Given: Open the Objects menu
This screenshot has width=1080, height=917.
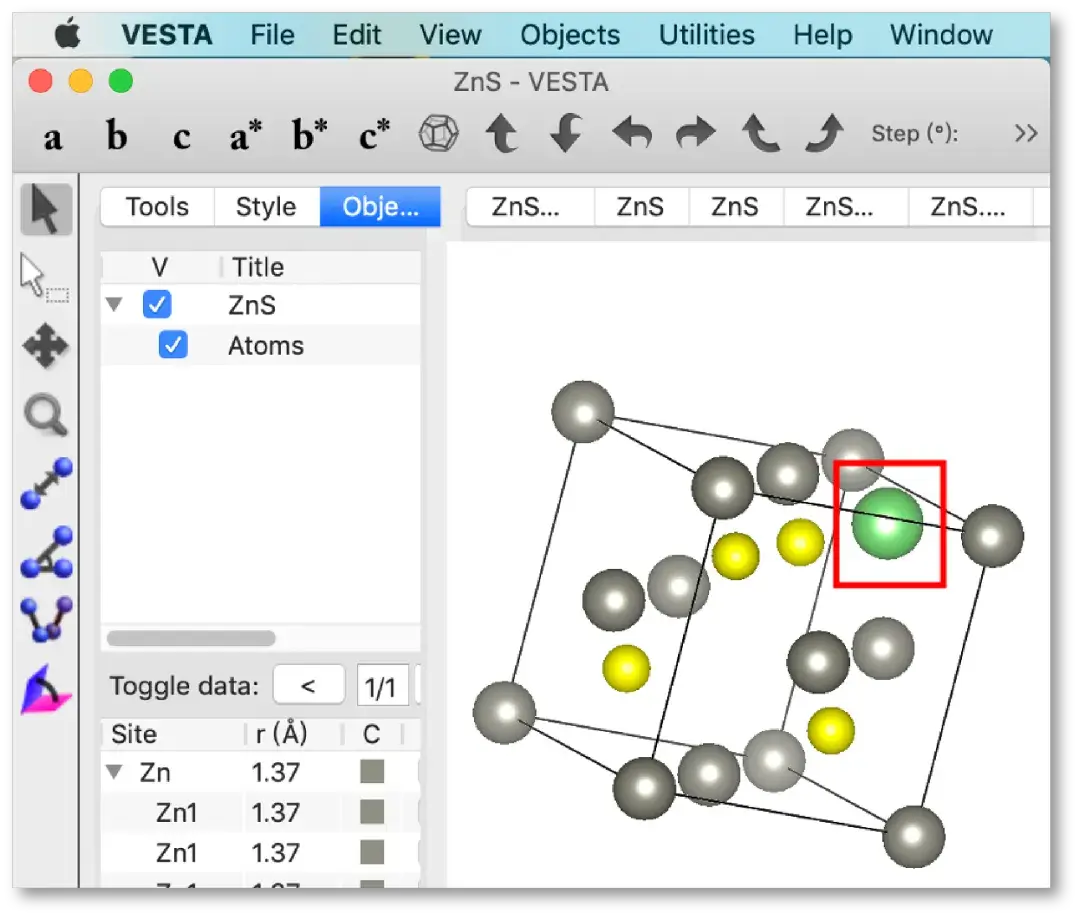Looking at the screenshot, I should (570, 34).
